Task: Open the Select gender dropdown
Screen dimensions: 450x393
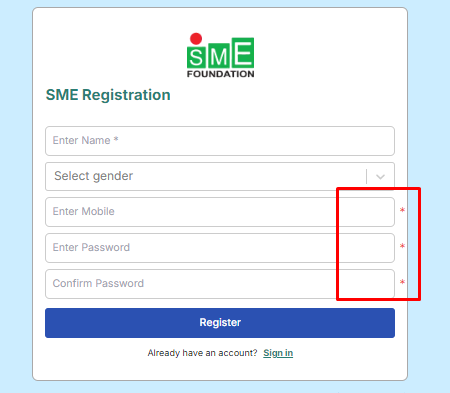Action: point(220,176)
